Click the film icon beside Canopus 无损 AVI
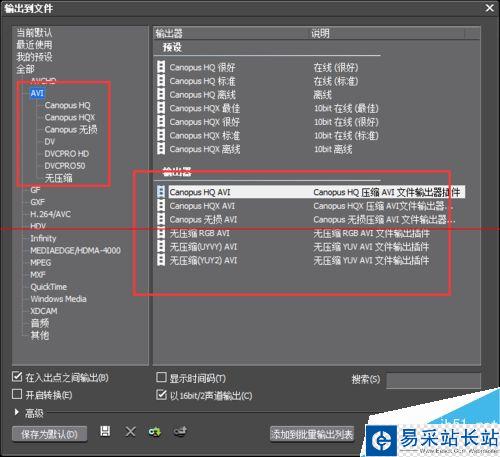Screen dimensions: 500x457 [x=161, y=219]
